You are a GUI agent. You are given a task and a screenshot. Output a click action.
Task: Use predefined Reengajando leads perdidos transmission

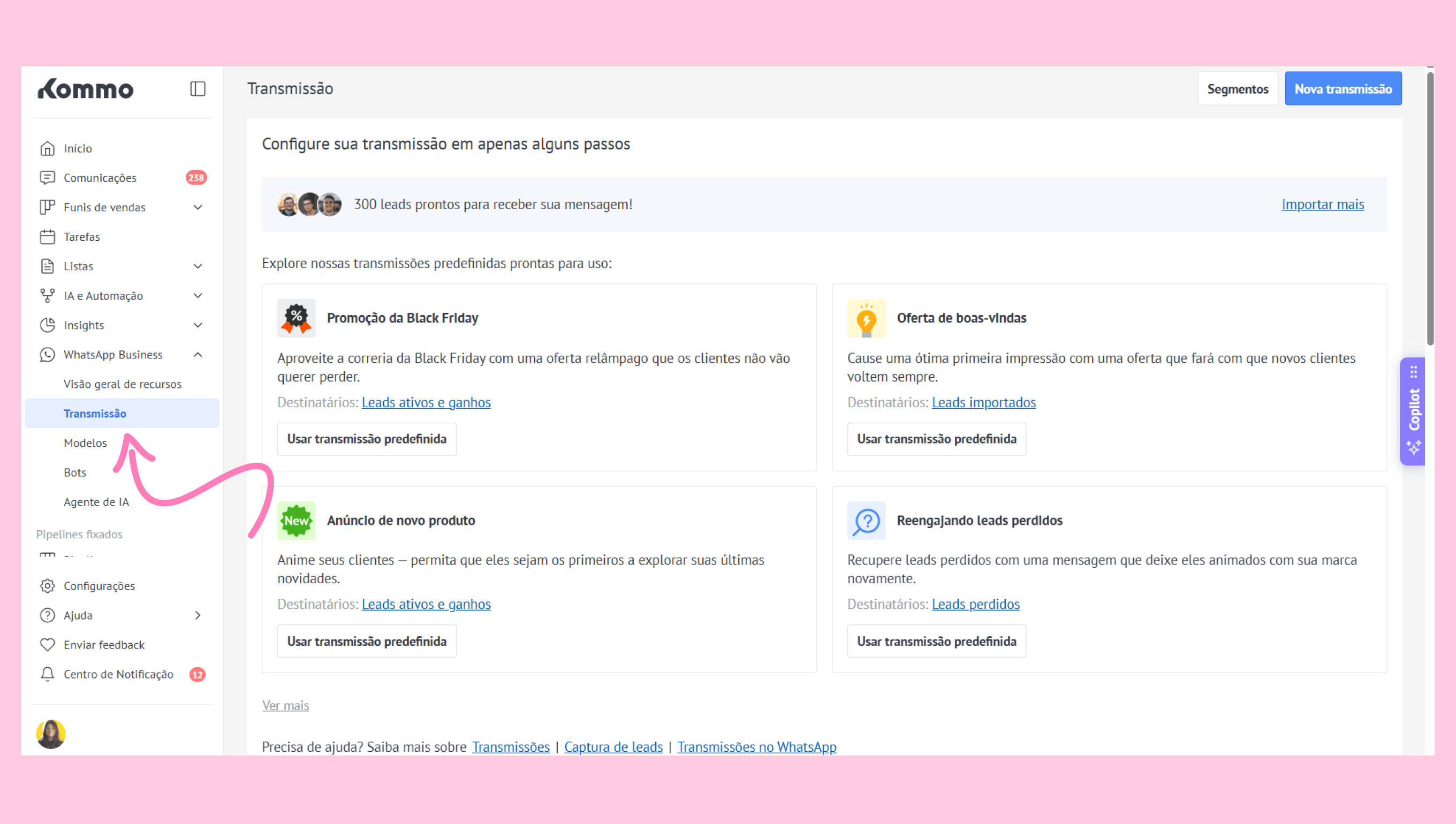tap(936, 641)
